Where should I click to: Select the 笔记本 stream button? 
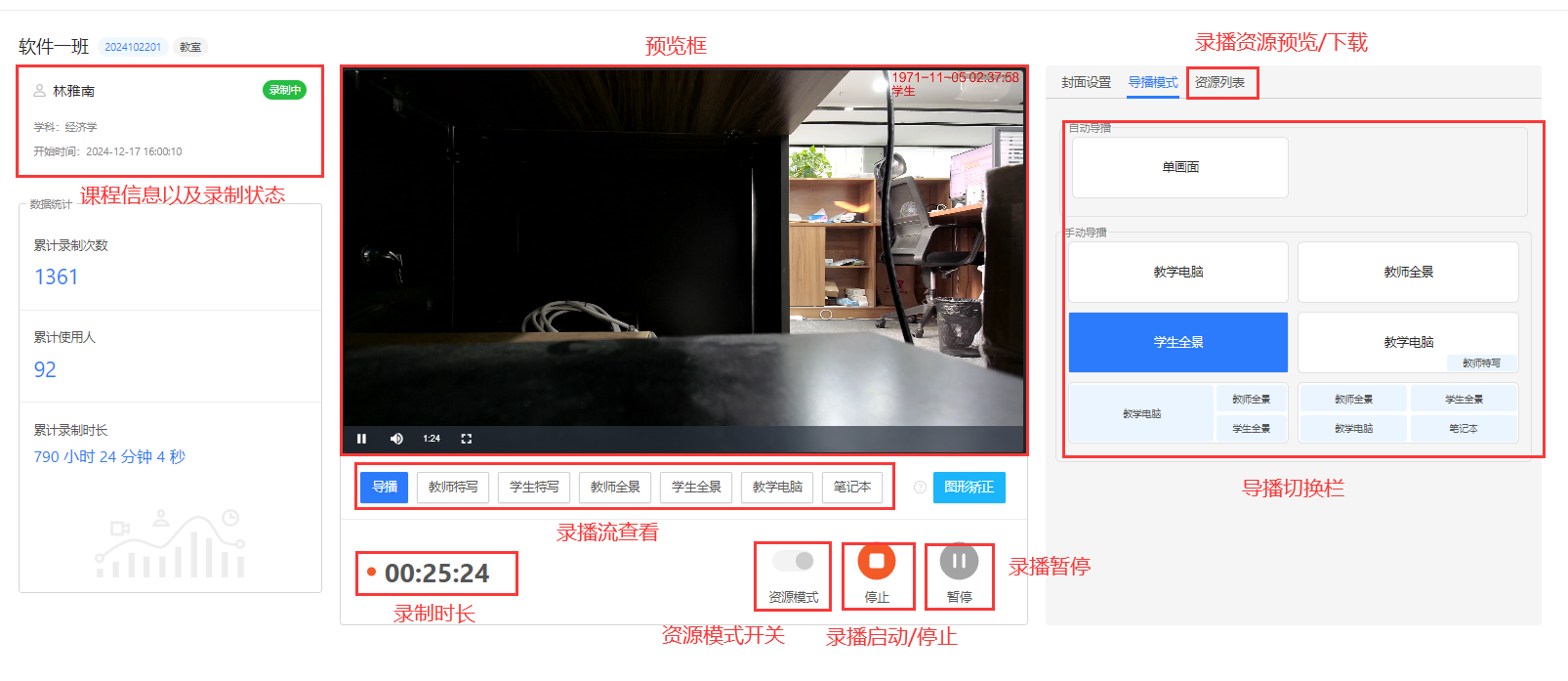[851, 487]
